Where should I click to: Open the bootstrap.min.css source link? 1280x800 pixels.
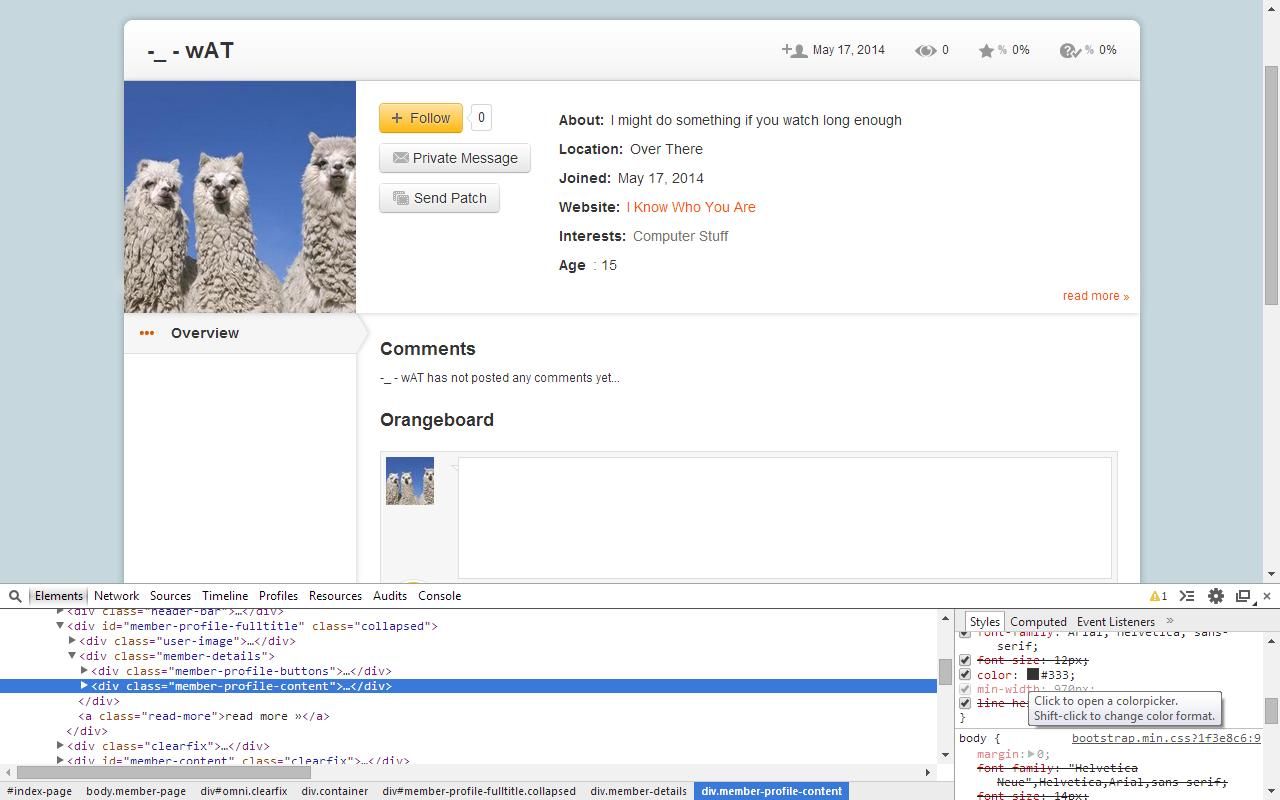tap(1166, 739)
